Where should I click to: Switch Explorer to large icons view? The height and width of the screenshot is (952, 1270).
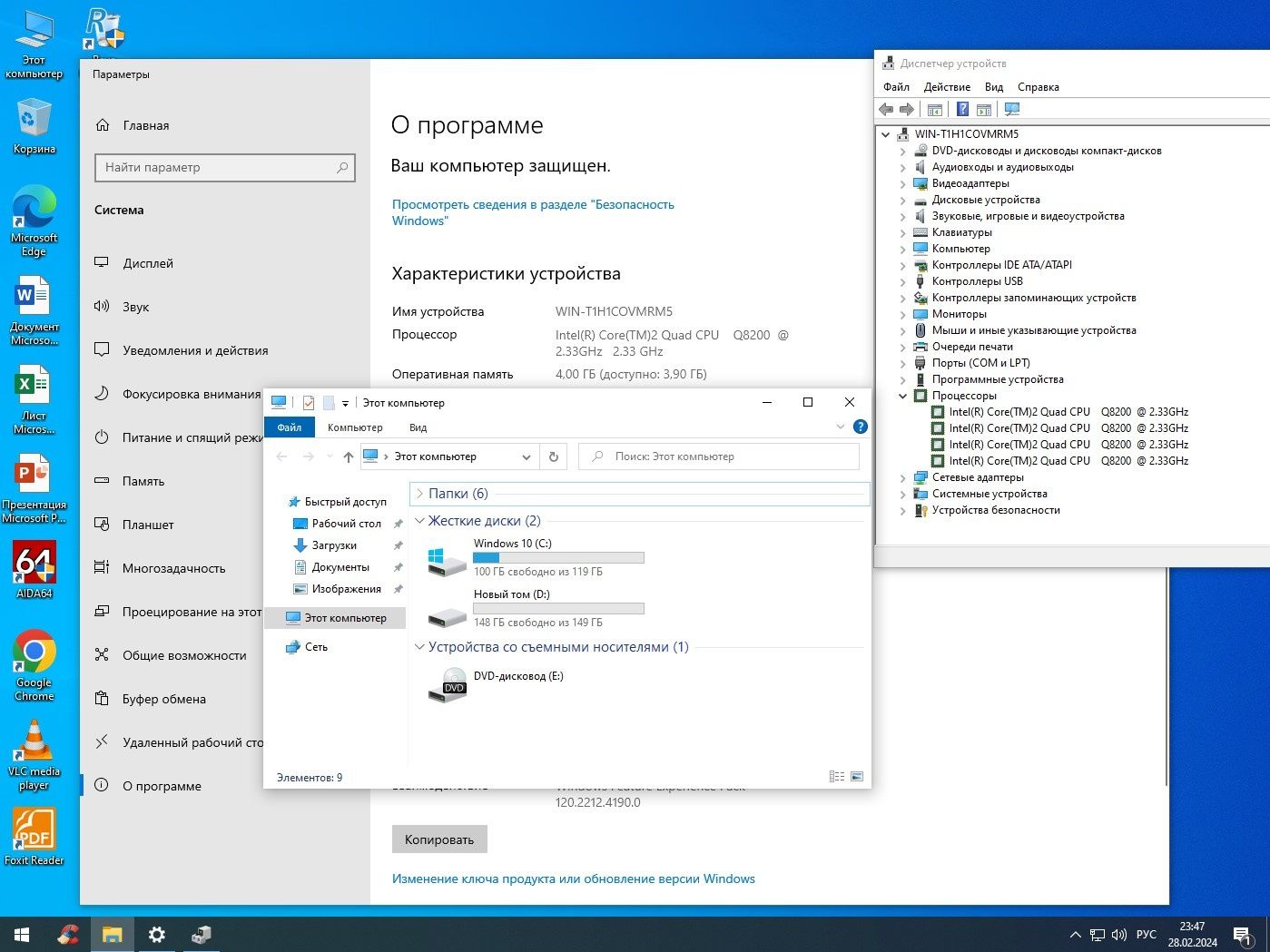857,777
